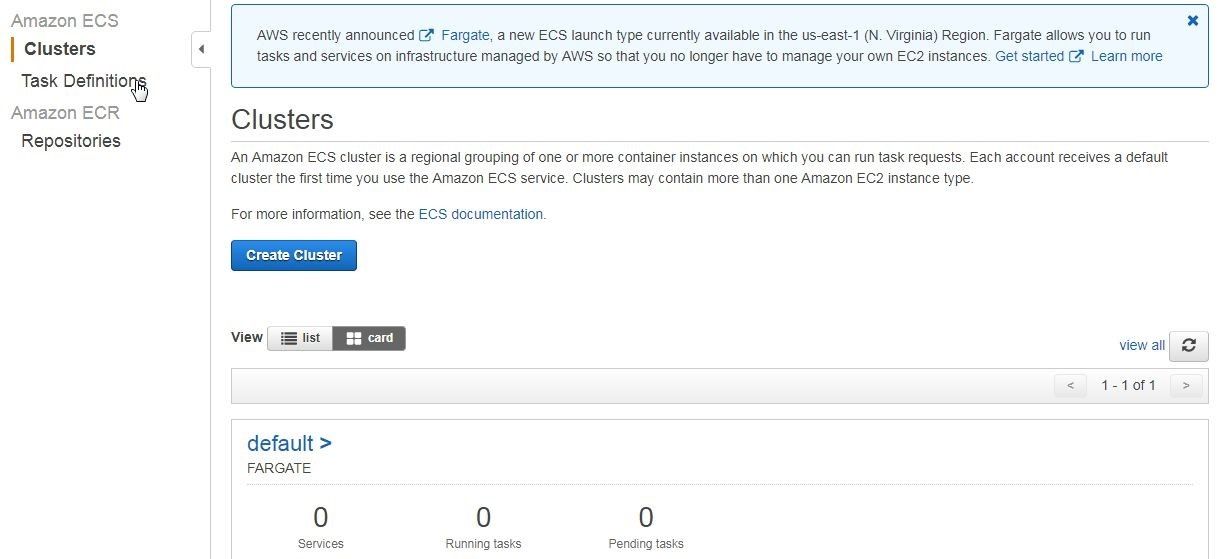Collapse the left navigation sidebar arrow

pyautogui.click(x=201, y=49)
